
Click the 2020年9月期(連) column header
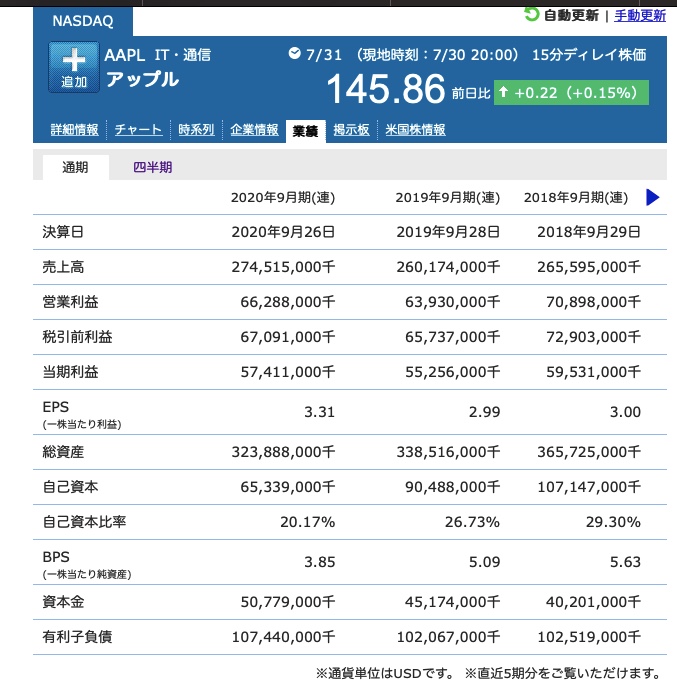pos(283,197)
